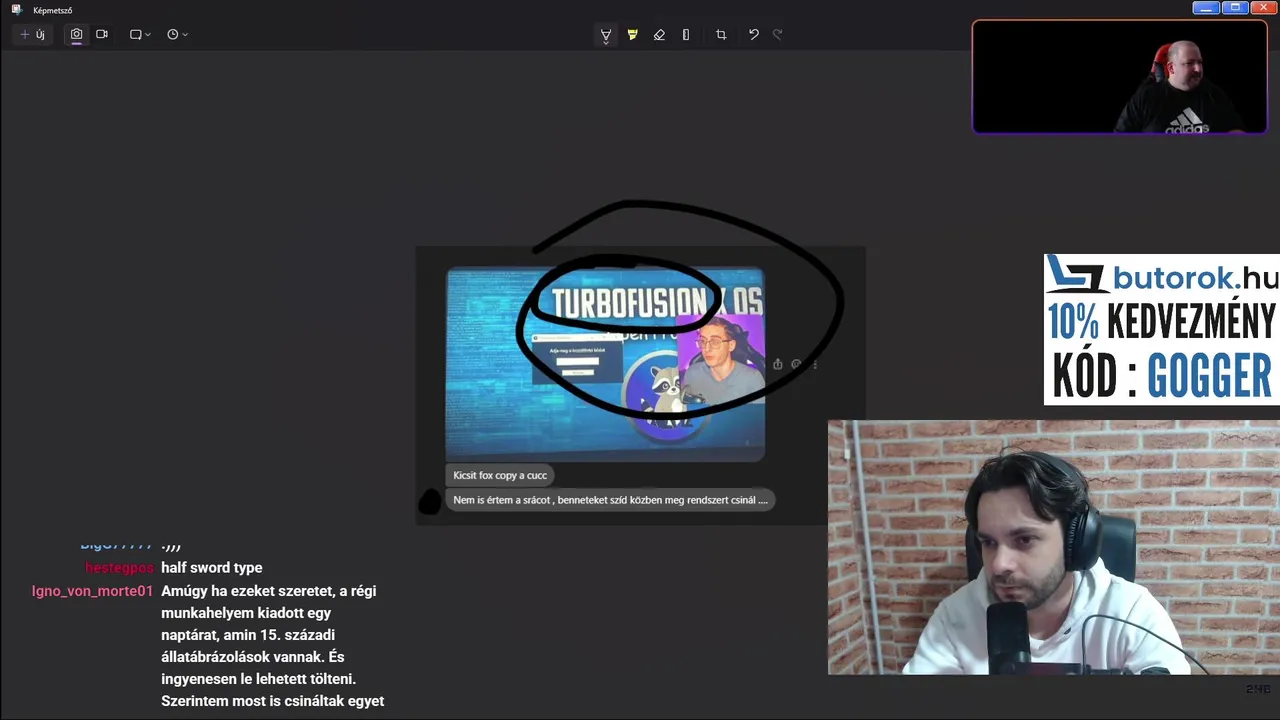Open the snip shape mode dropdown
This screenshot has width=1280, height=720.
140,34
